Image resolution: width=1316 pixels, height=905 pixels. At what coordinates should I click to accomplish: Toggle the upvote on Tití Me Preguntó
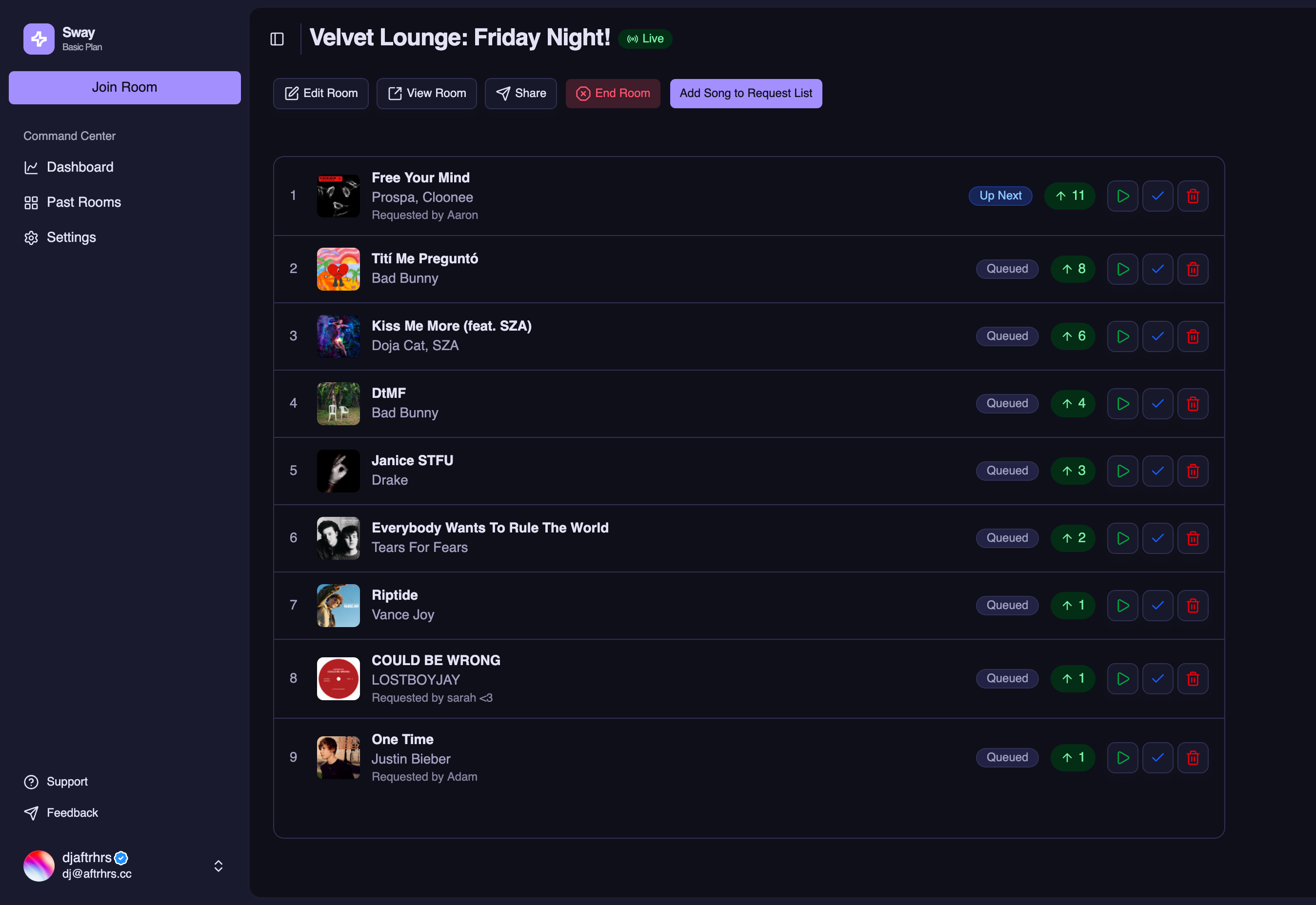(x=1072, y=269)
